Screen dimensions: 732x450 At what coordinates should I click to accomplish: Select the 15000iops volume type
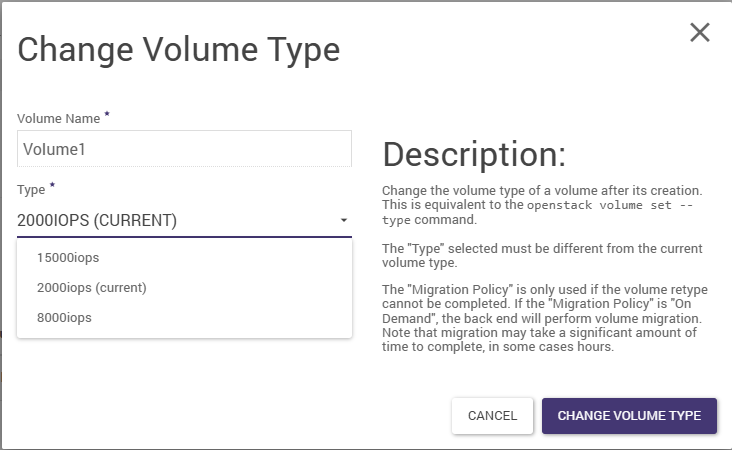tap(68, 258)
